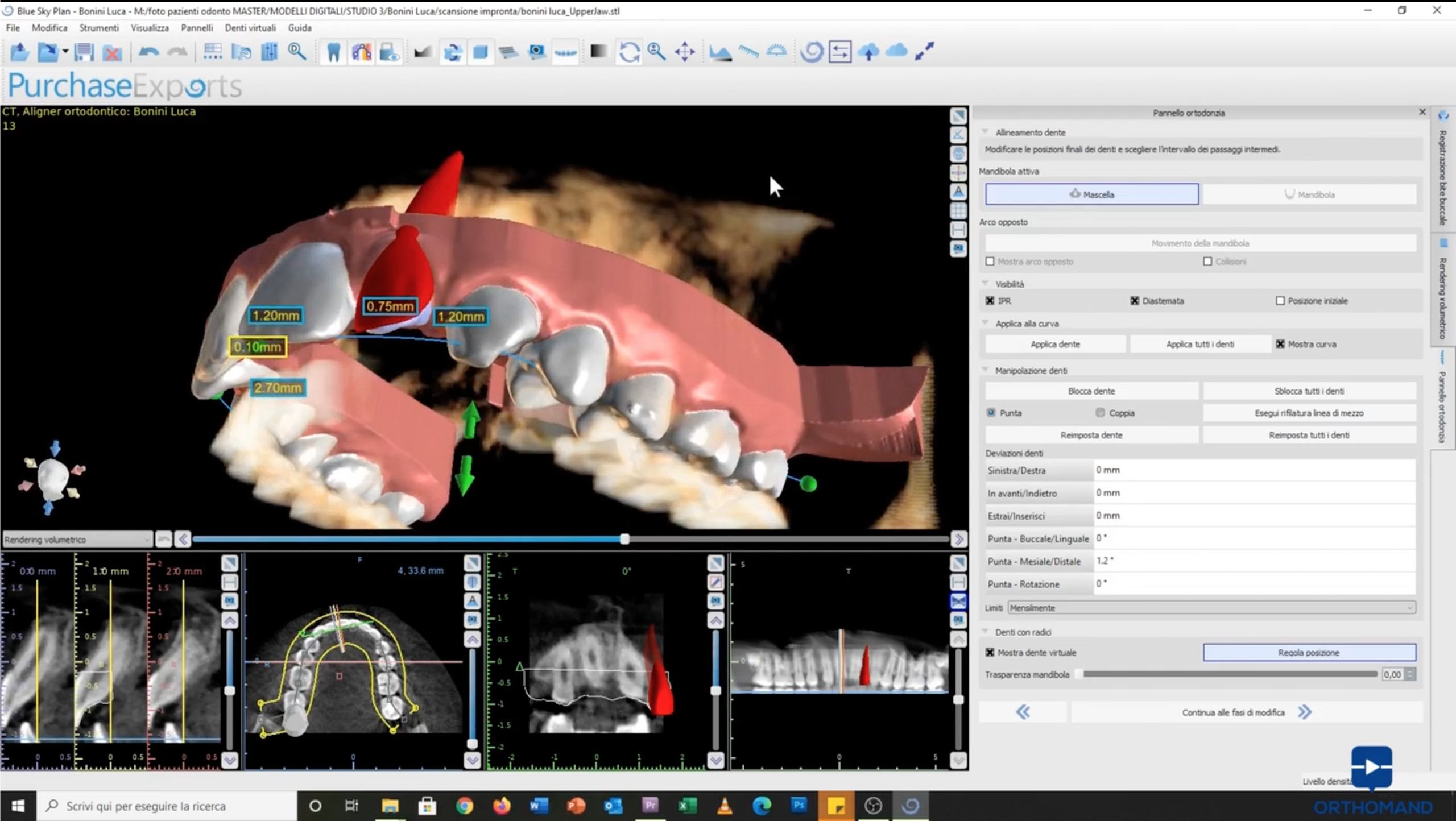This screenshot has width=1456, height=821.
Task: Open the Denti virtuali menu
Action: (250, 27)
